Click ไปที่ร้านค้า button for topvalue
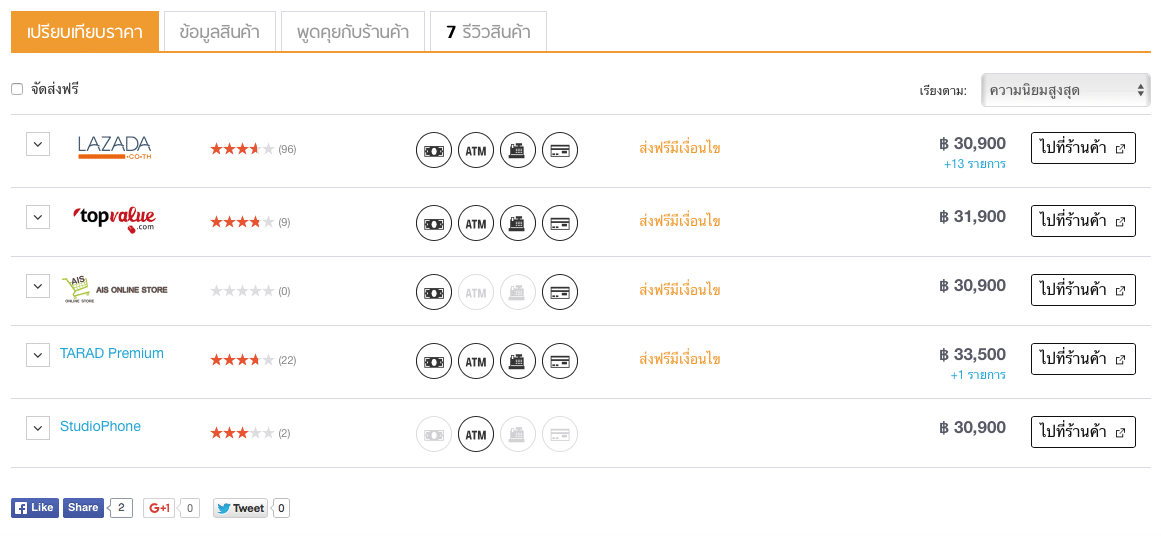Viewport: 1161px width, 536px height. (1083, 221)
